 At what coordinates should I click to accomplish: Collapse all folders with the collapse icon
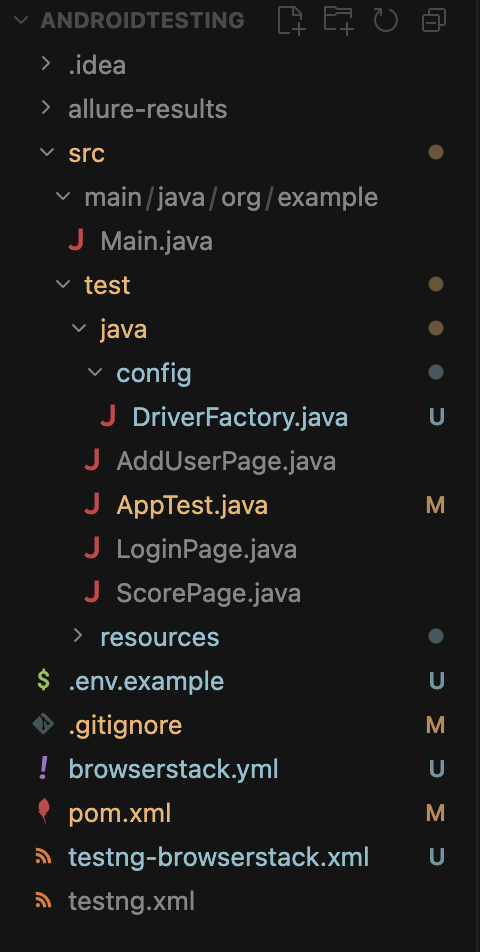[x=433, y=20]
